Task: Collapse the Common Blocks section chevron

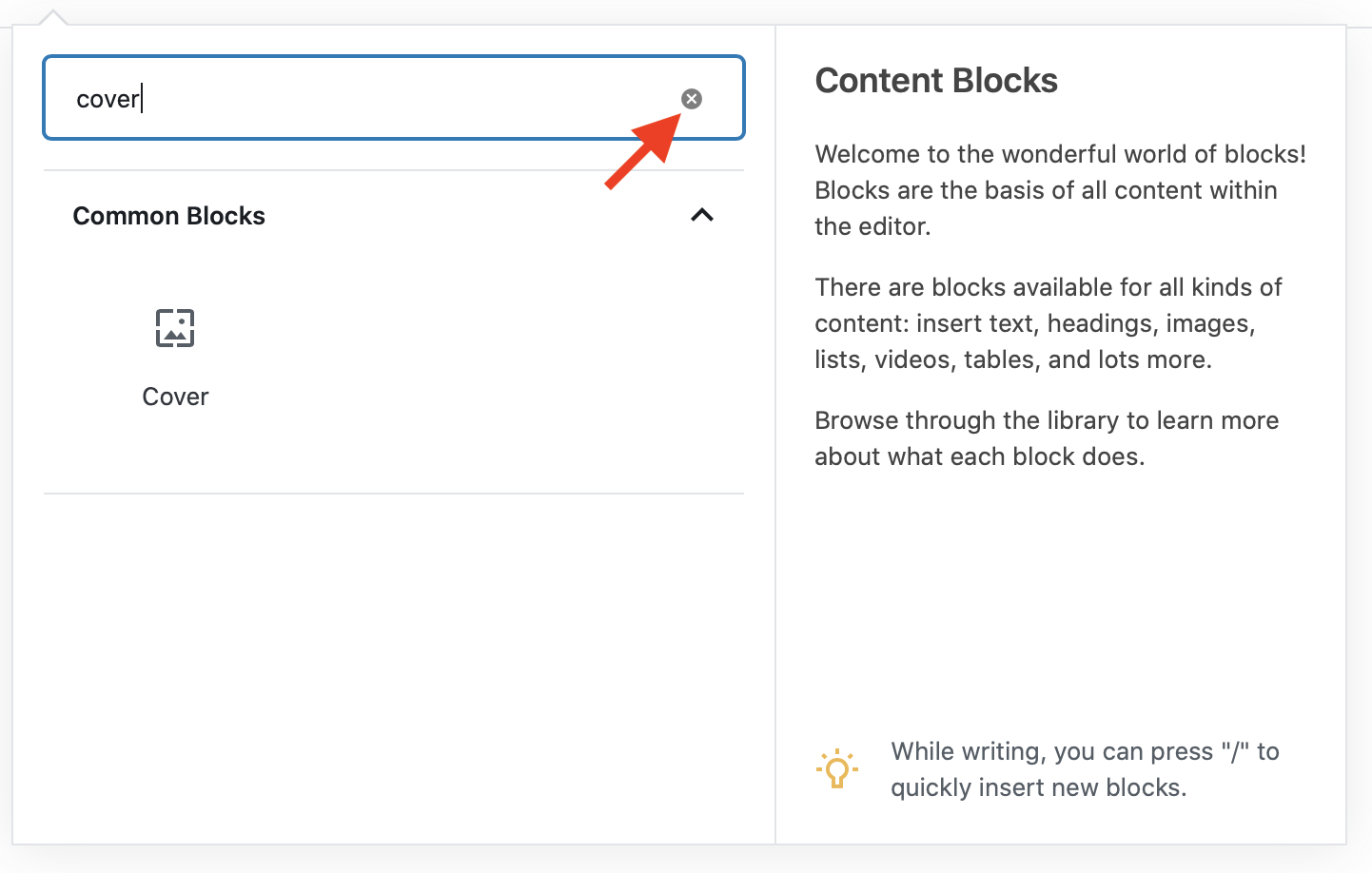Action: pos(702,215)
